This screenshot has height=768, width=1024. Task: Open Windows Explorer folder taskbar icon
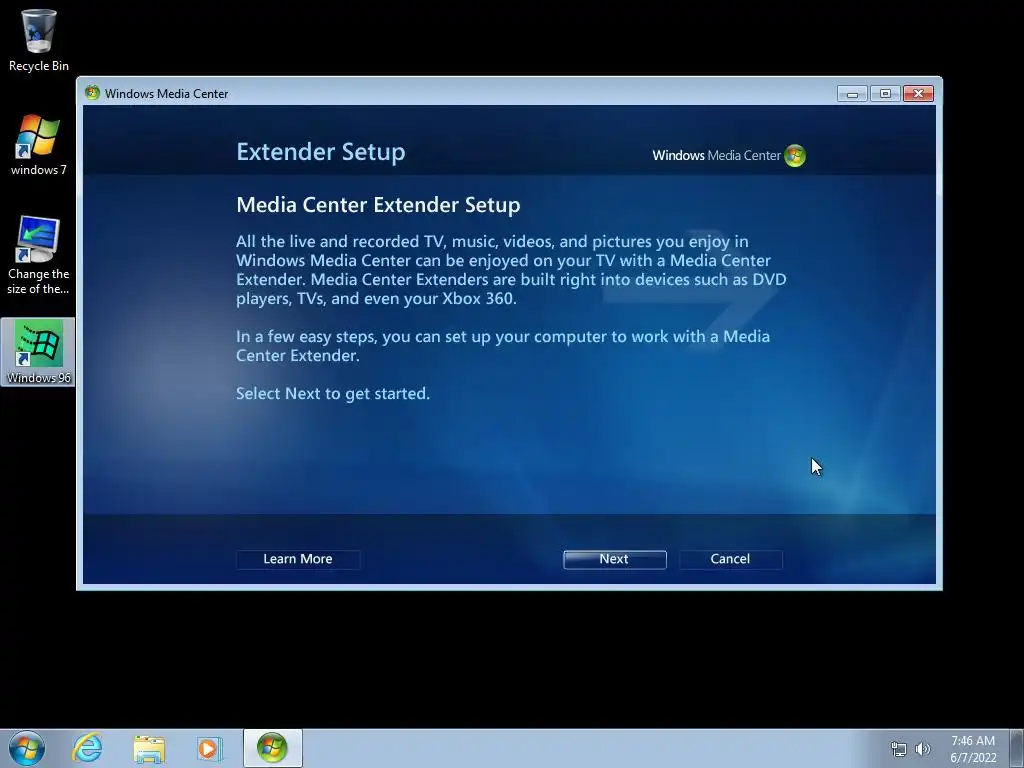click(149, 748)
